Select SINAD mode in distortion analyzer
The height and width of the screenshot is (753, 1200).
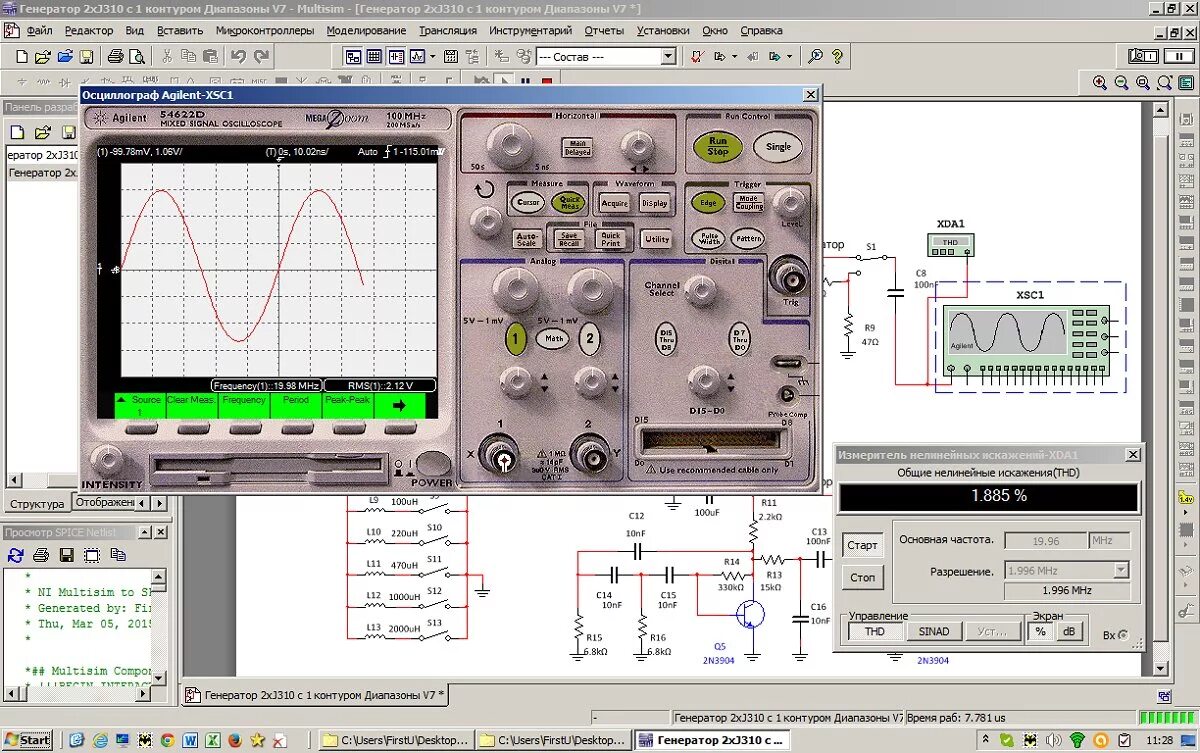coord(933,631)
